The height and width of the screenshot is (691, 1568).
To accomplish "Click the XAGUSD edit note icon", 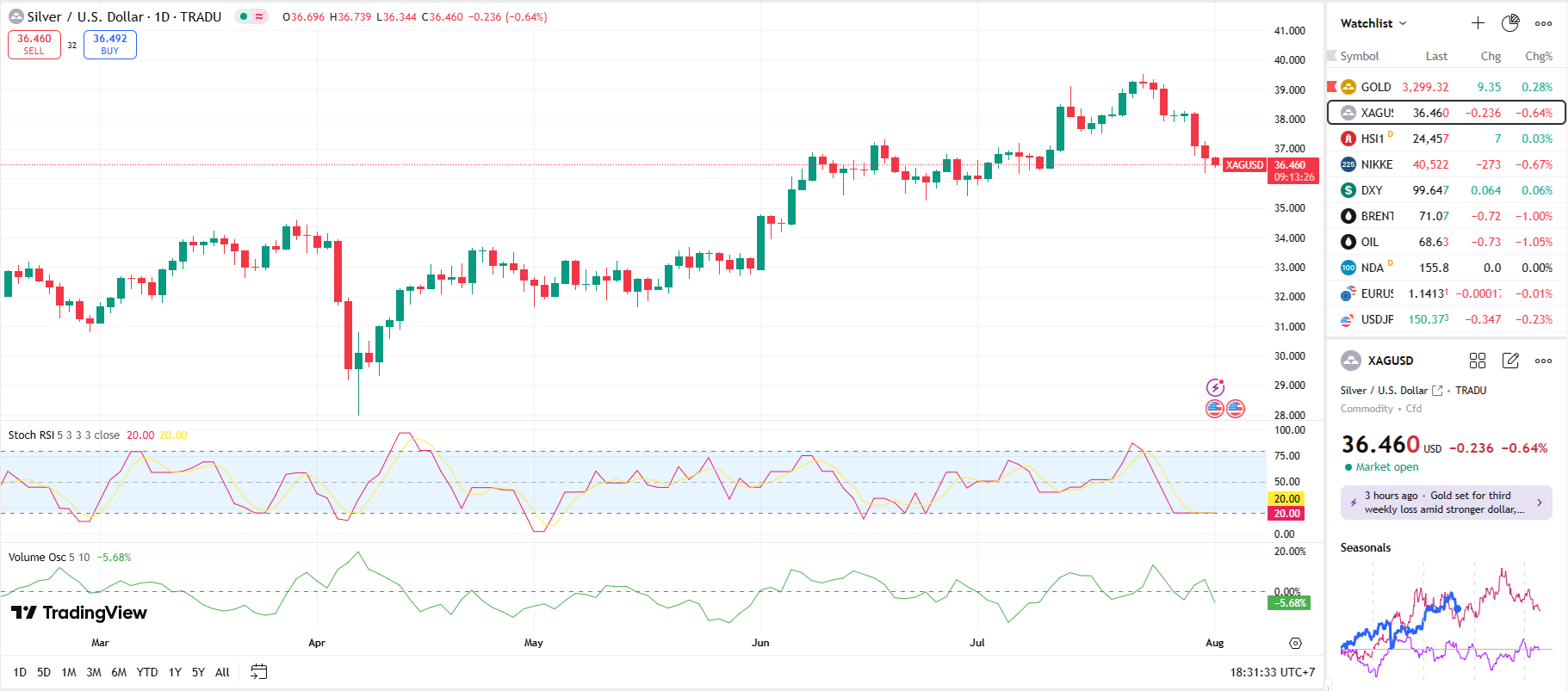I will click(1510, 361).
